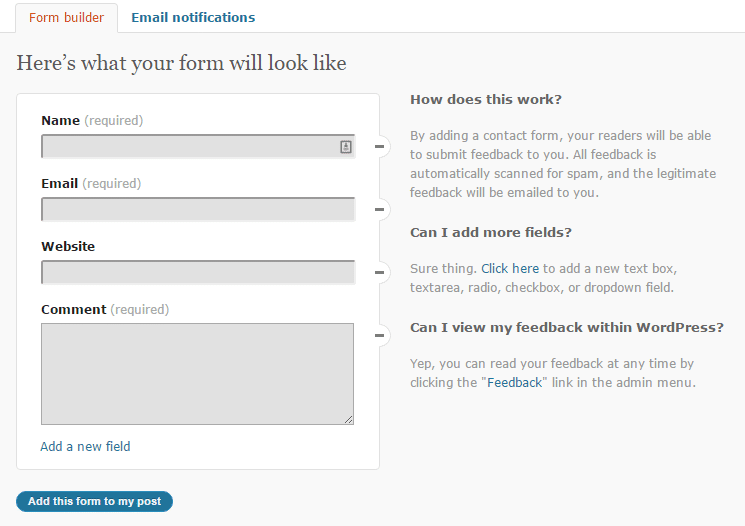
Task: Select the Email field label
Action: pos(59,183)
